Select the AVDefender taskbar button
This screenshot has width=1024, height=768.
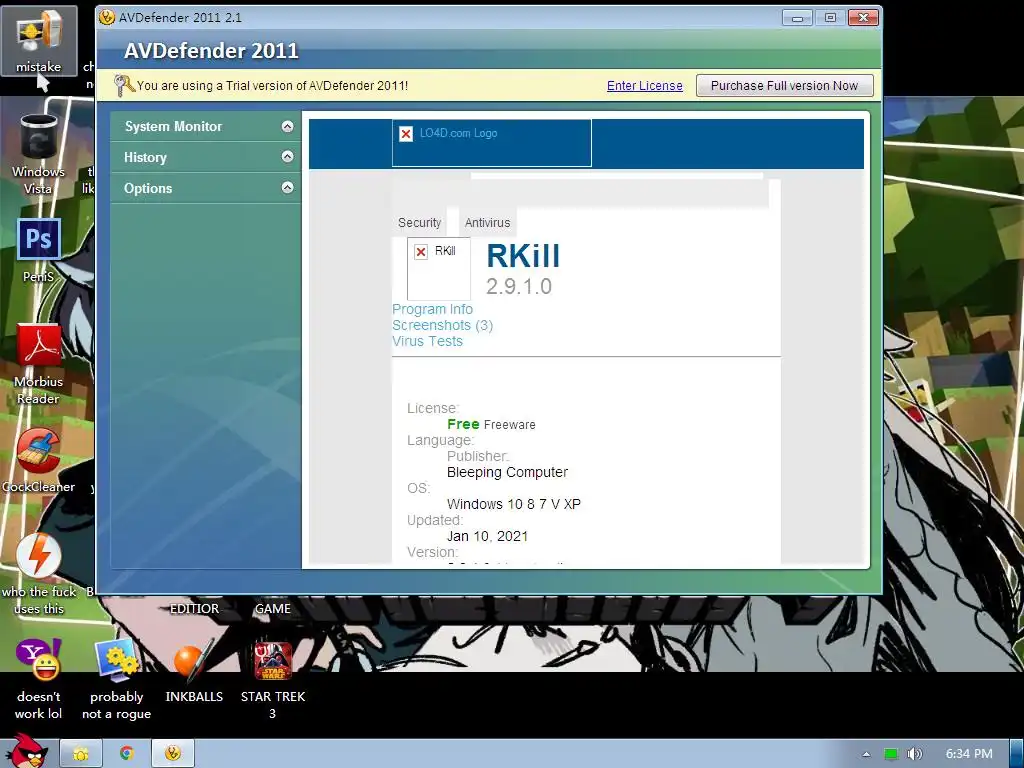tap(173, 754)
